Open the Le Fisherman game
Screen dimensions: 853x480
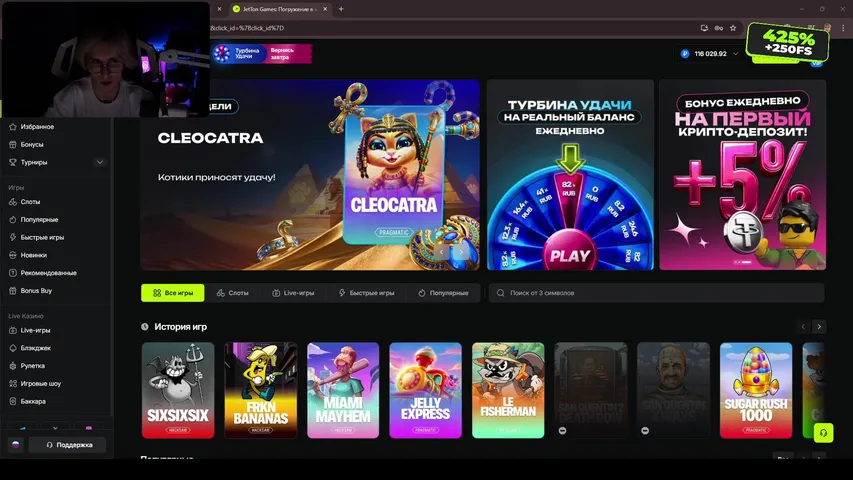(508, 390)
